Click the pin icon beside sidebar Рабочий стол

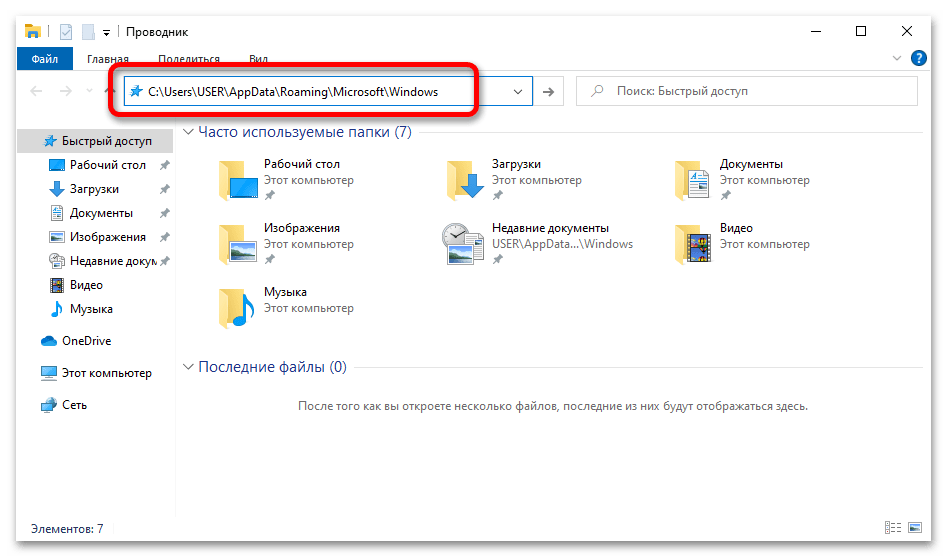[164, 165]
